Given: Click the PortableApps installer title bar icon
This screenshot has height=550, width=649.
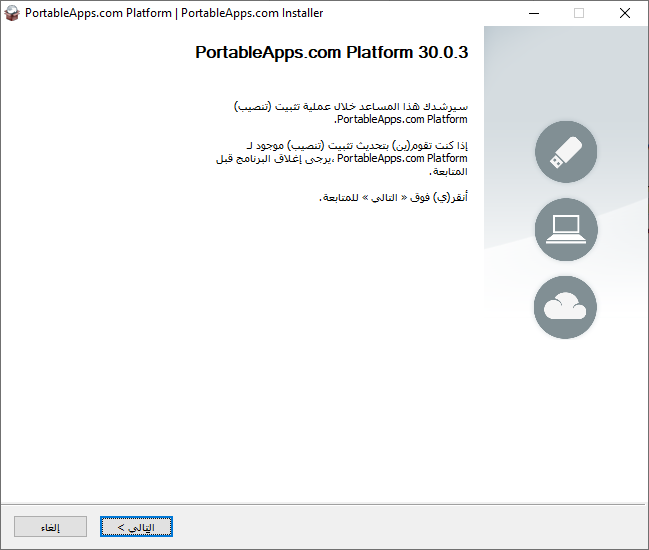Looking at the screenshot, I should point(12,13).
